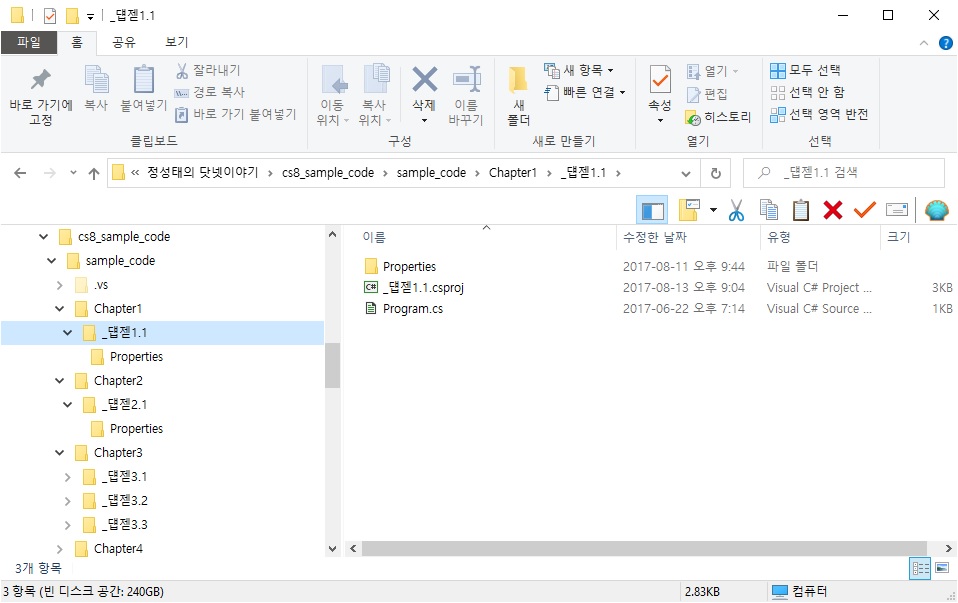958x603 pixels.
Task: Switch to details view in status bar
Action: [920, 568]
